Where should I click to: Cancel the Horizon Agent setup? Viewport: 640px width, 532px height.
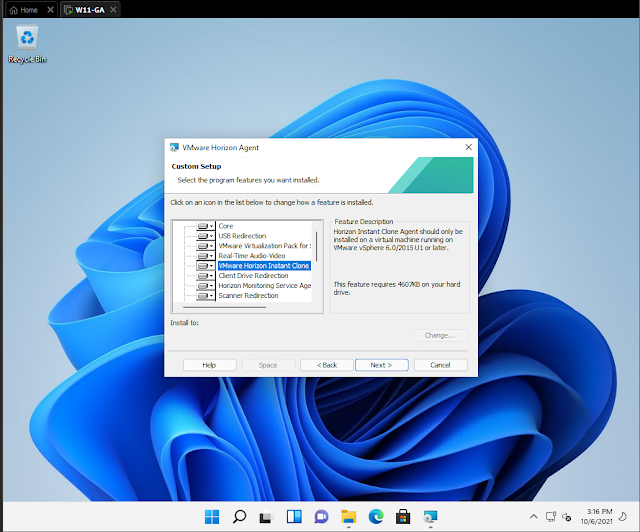[440, 365]
